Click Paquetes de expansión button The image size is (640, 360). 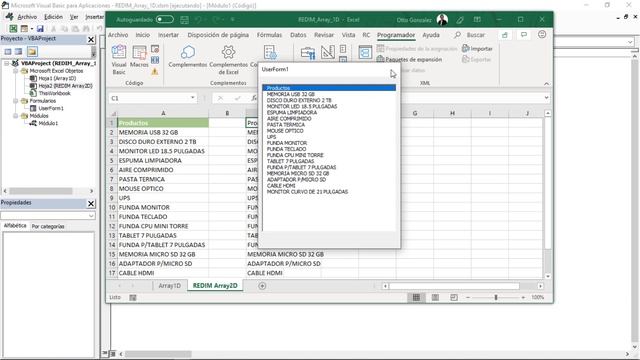tap(409, 60)
